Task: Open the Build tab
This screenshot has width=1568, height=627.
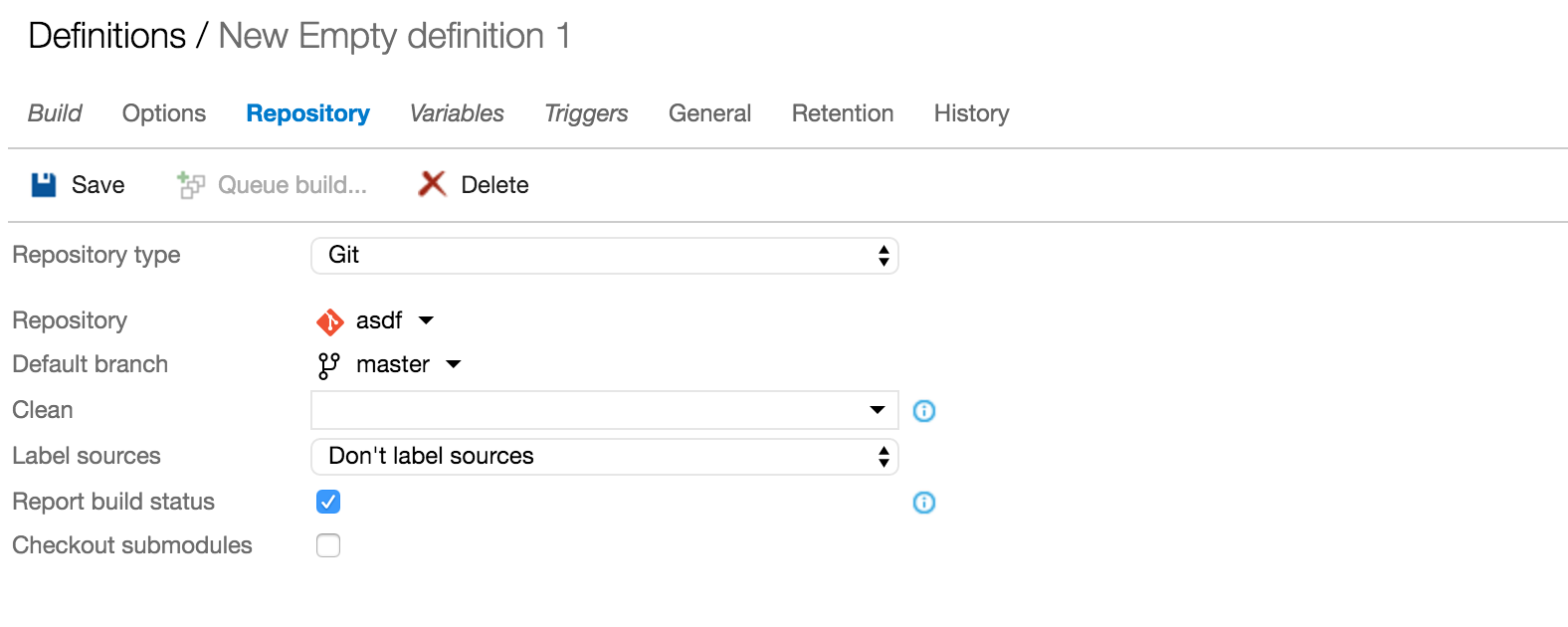Action: 55,113
